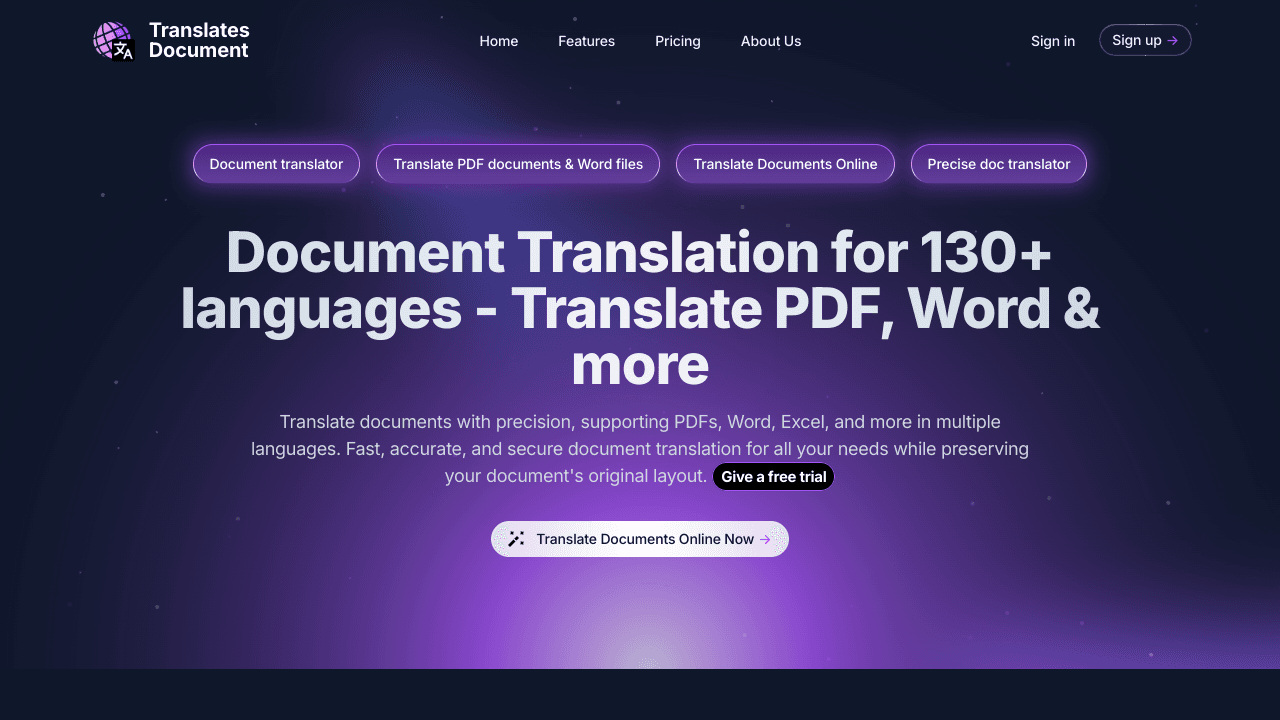The image size is (1280, 720).
Task: Select the Document translator pill
Action: click(276, 164)
